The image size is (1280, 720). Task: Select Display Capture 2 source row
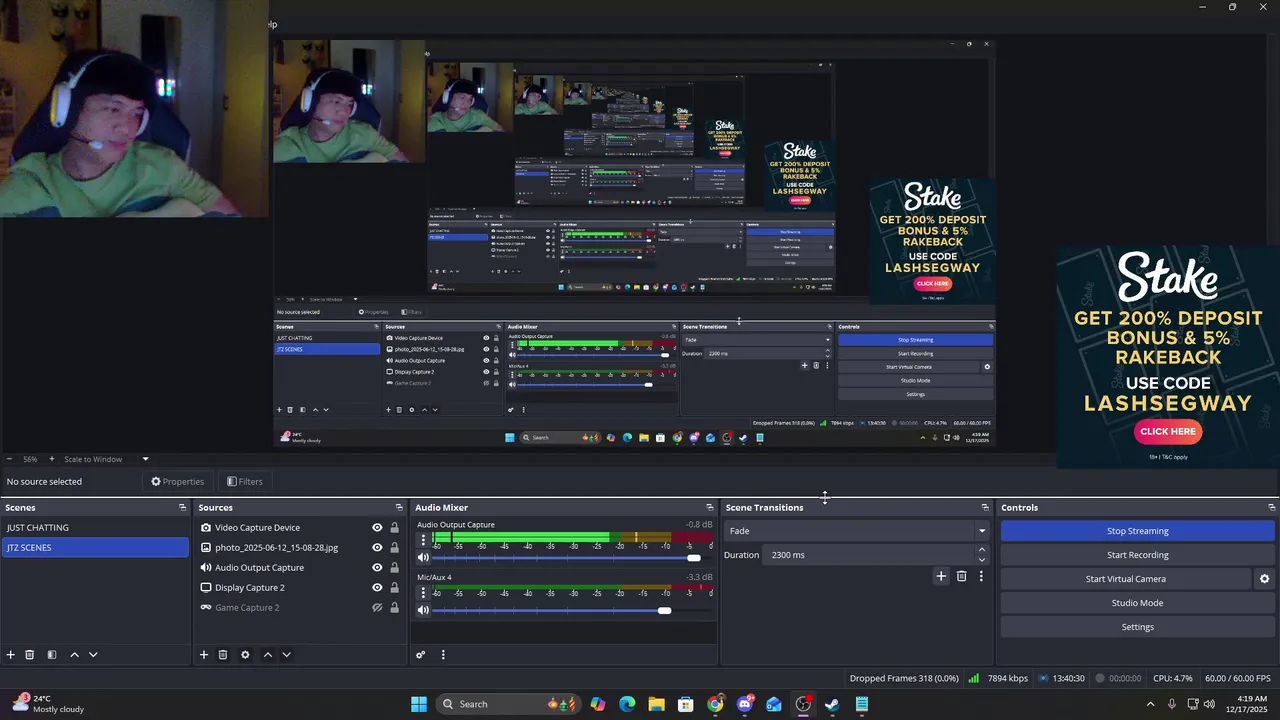tap(300, 588)
